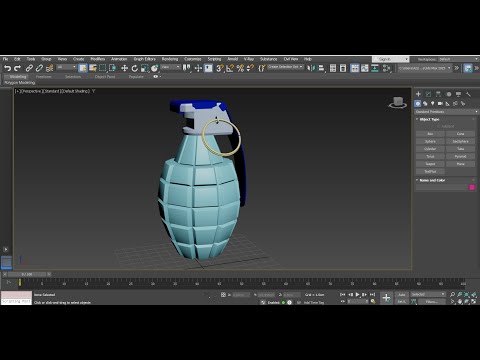Viewport: 480px width, 360px height.
Task: Select the Unlink Selection tool
Action: click(x=39, y=68)
